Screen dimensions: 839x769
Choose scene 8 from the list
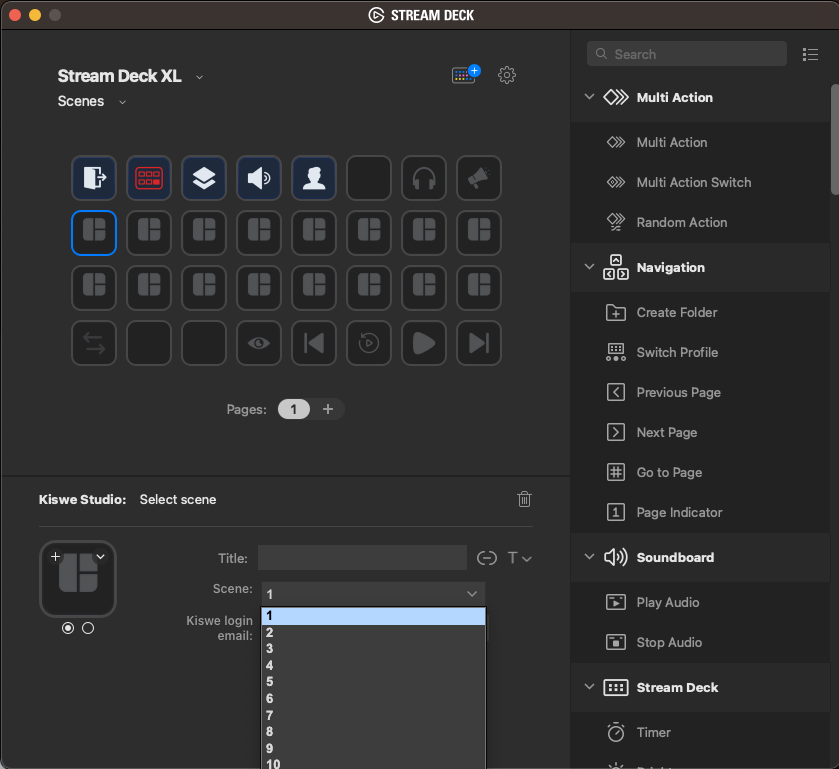[373, 732]
